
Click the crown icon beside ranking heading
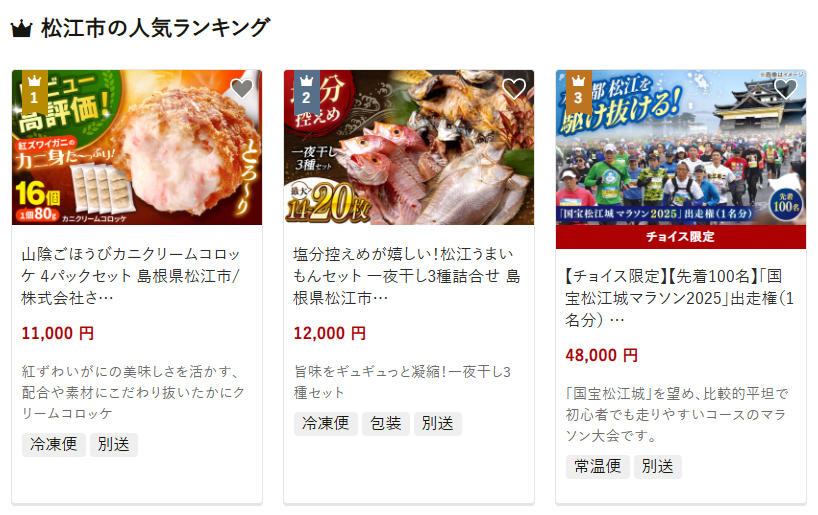pyautogui.click(x=21, y=29)
